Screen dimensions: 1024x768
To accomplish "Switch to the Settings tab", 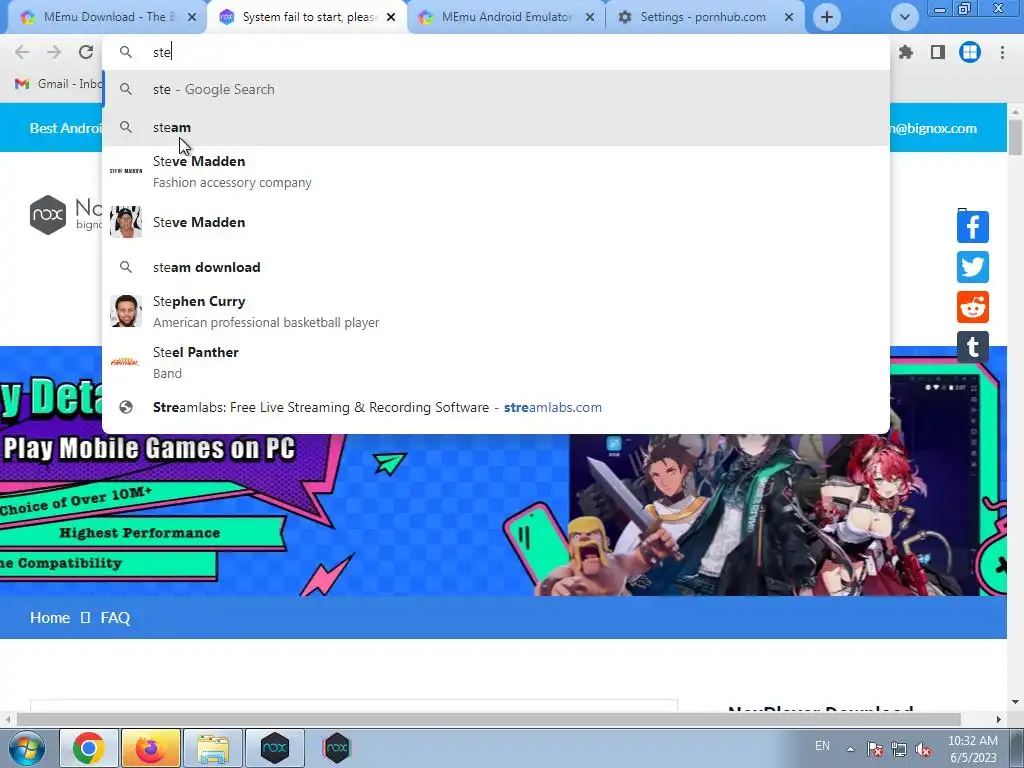I will tap(703, 17).
